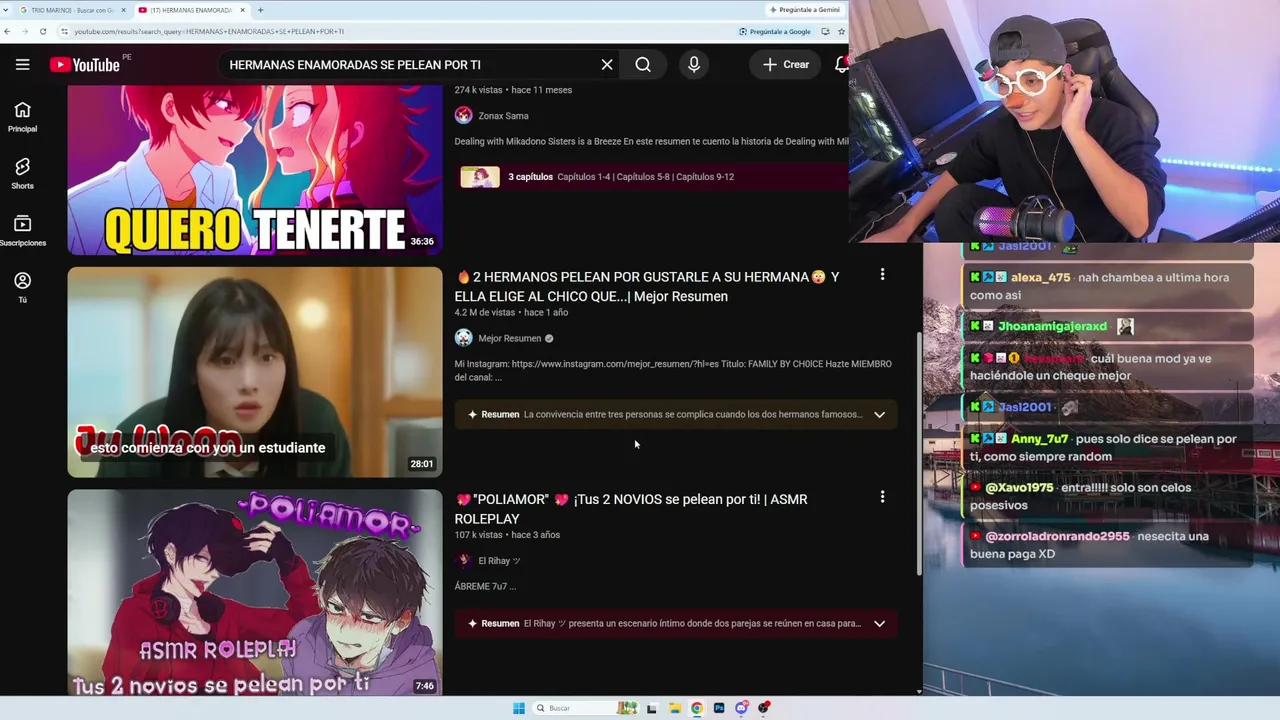Click Pregúntale a Google in address bar
The width and height of the screenshot is (1280, 720).
point(775,31)
